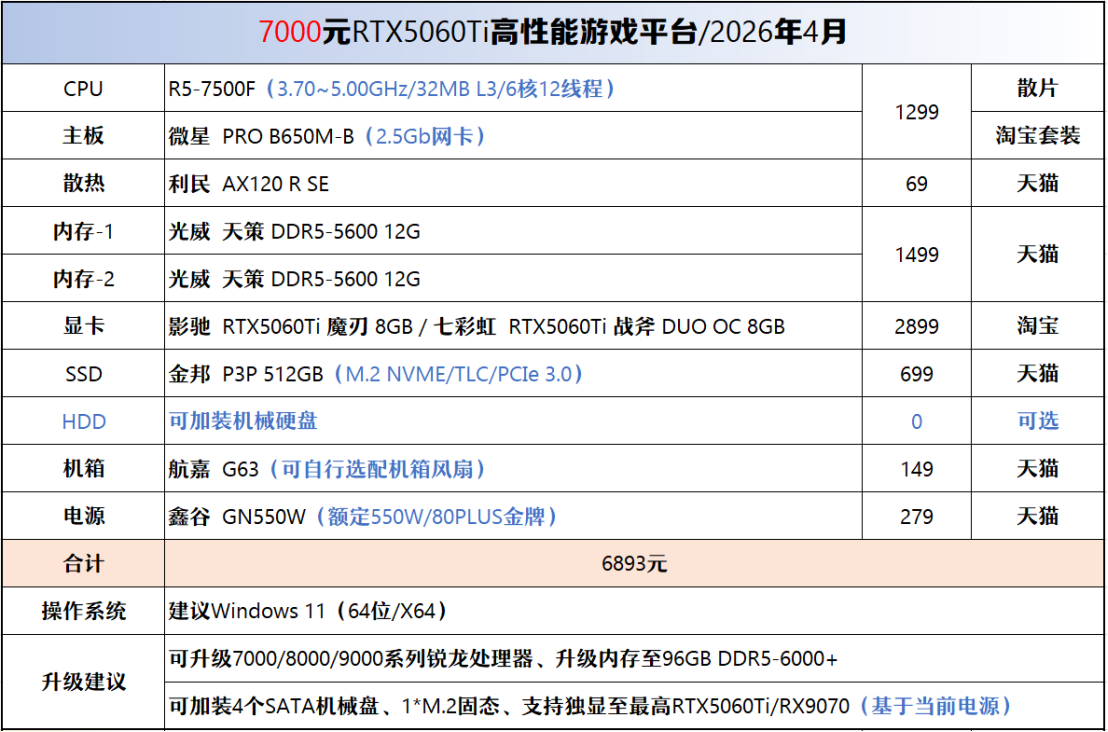Select the '金邦 P3P 512GB' SSD cell

pyautogui.click(x=513, y=373)
